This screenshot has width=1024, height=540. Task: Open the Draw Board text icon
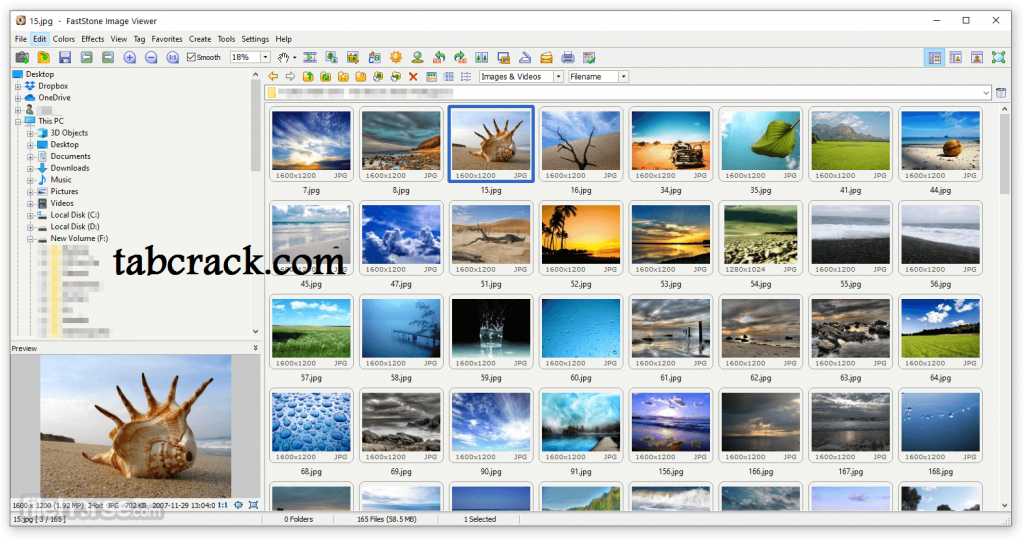tap(374, 57)
